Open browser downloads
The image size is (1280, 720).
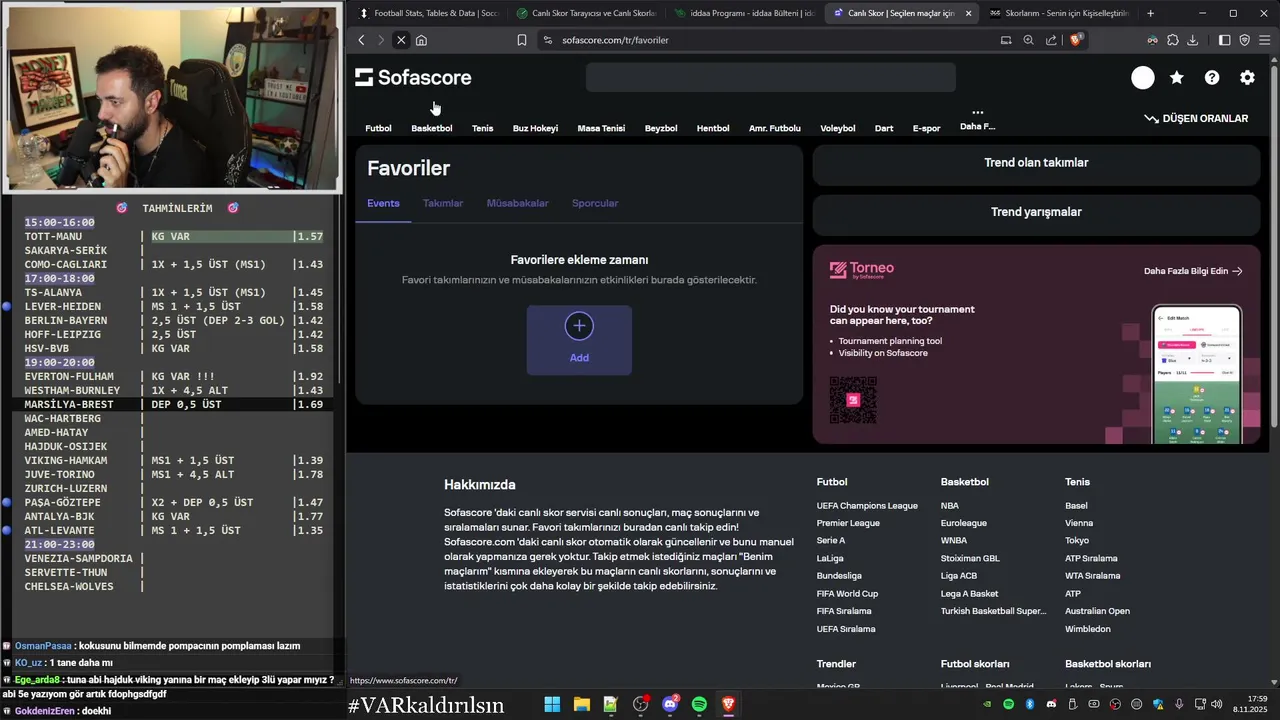(1192, 40)
